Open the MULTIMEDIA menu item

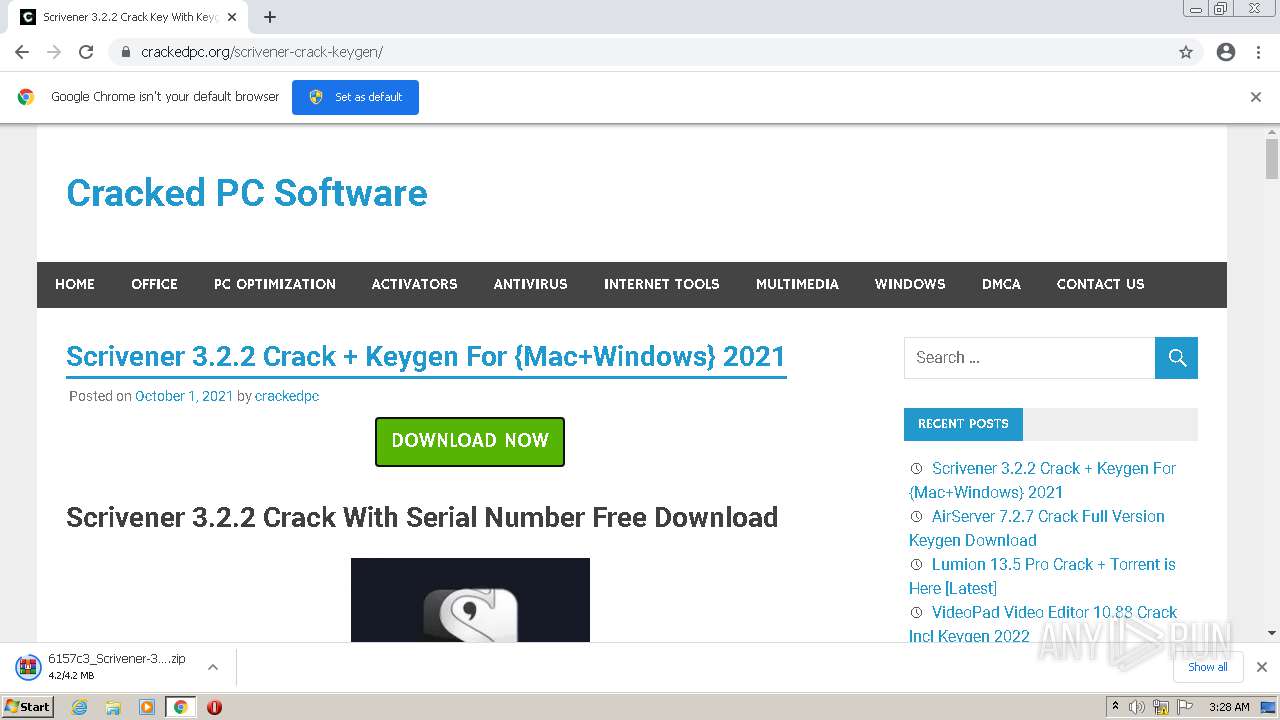797,284
